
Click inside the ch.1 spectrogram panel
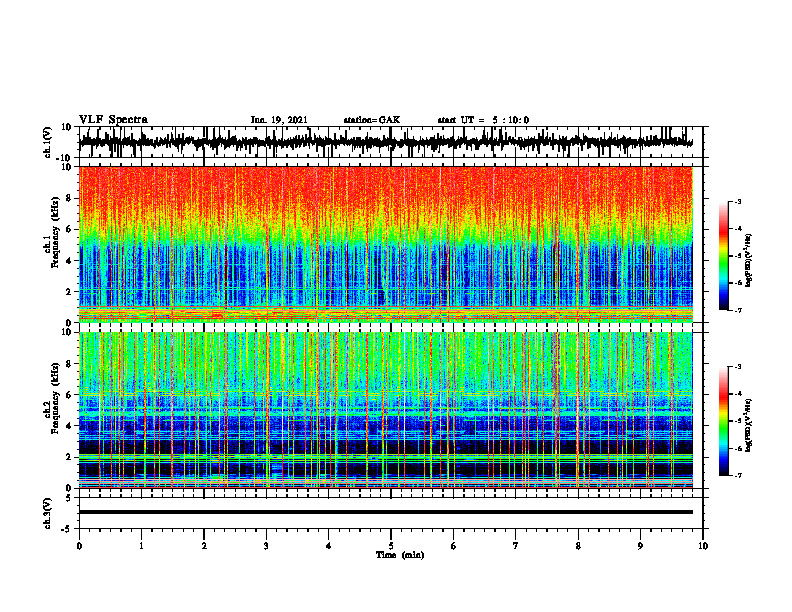385,244
